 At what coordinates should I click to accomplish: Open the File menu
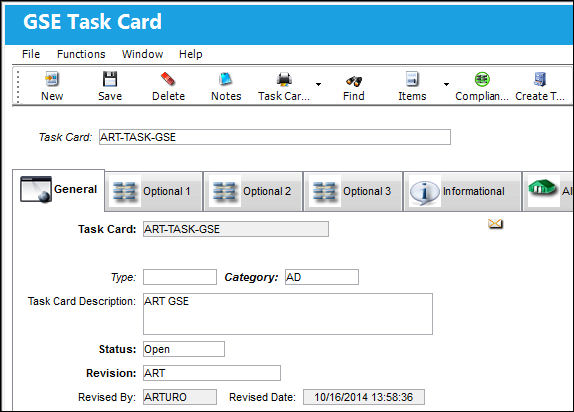coord(31,54)
